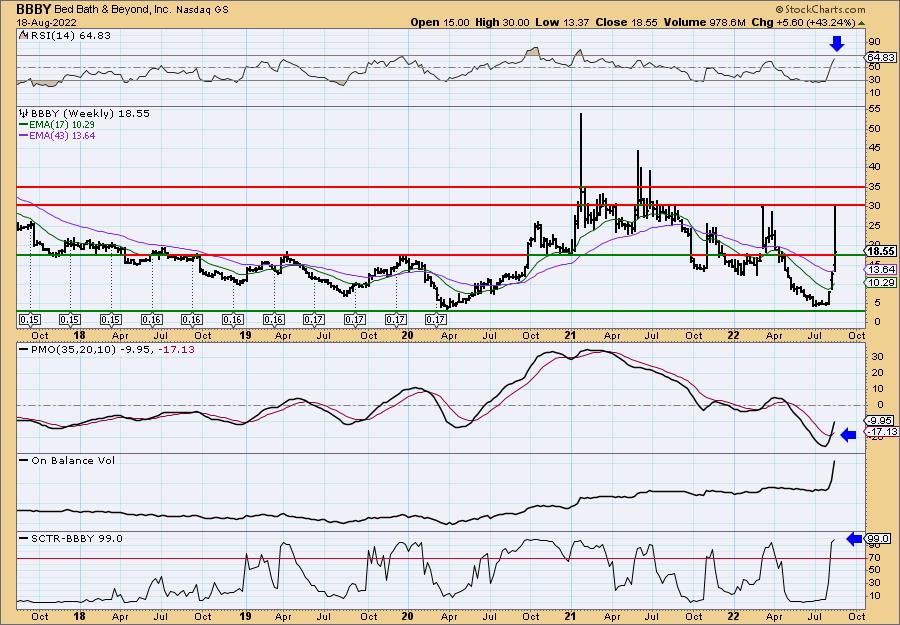Image resolution: width=900 pixels, height=625 pixels.
Task: Click the purple 13.64 EMA axis tag
Action: (881, 269)
